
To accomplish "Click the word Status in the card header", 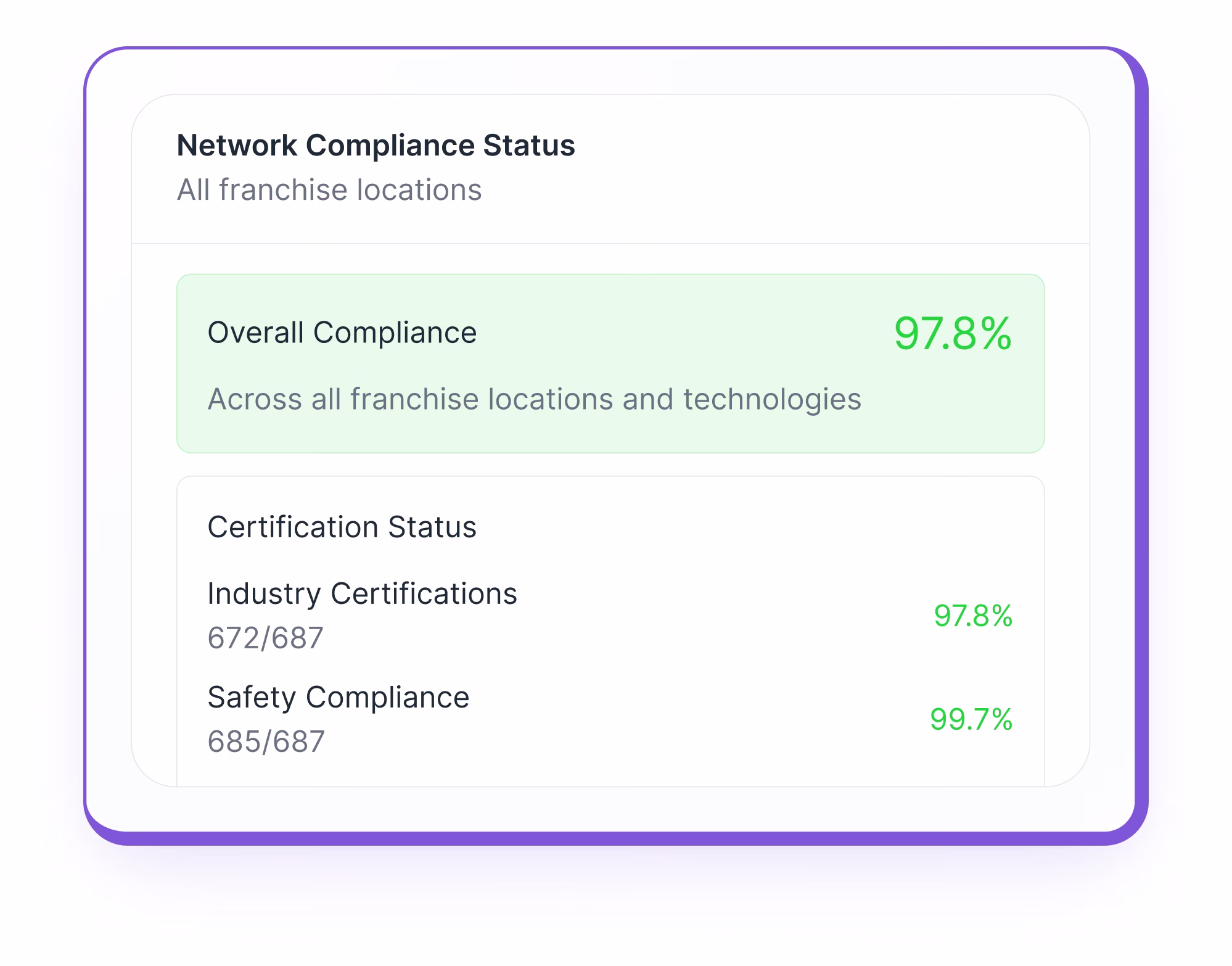I will point(528,146).
